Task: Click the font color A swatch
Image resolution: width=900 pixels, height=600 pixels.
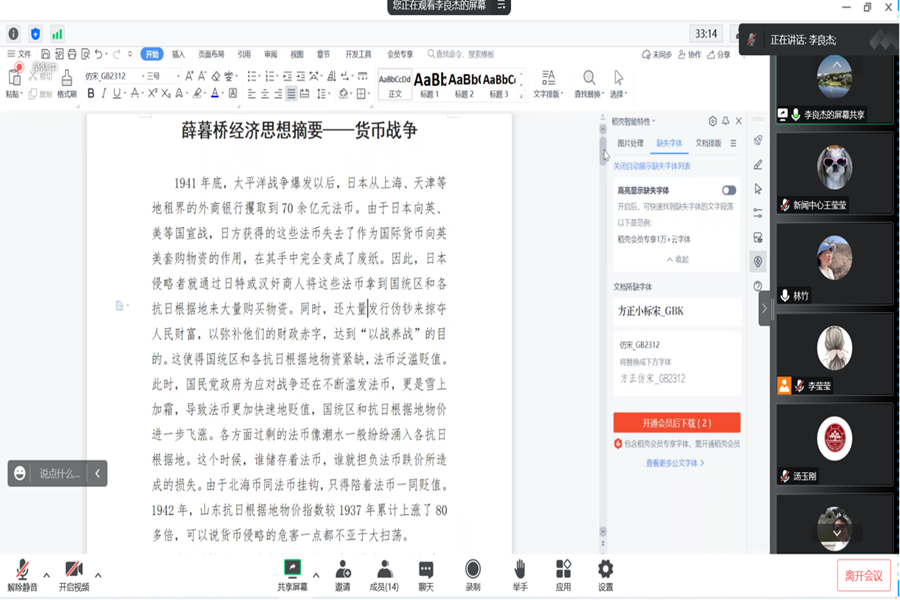Action: point(215,93)
